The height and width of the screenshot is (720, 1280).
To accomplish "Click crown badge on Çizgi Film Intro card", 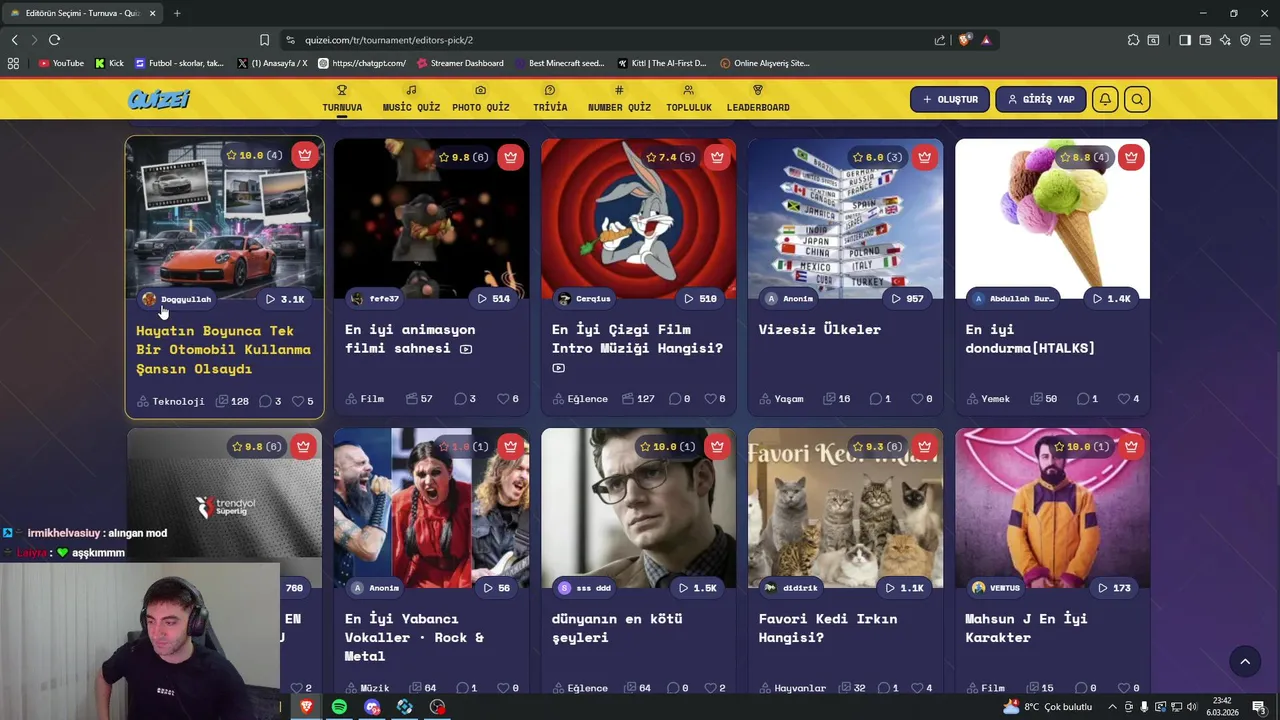I will pyautogui.click(x=717, y=157).
